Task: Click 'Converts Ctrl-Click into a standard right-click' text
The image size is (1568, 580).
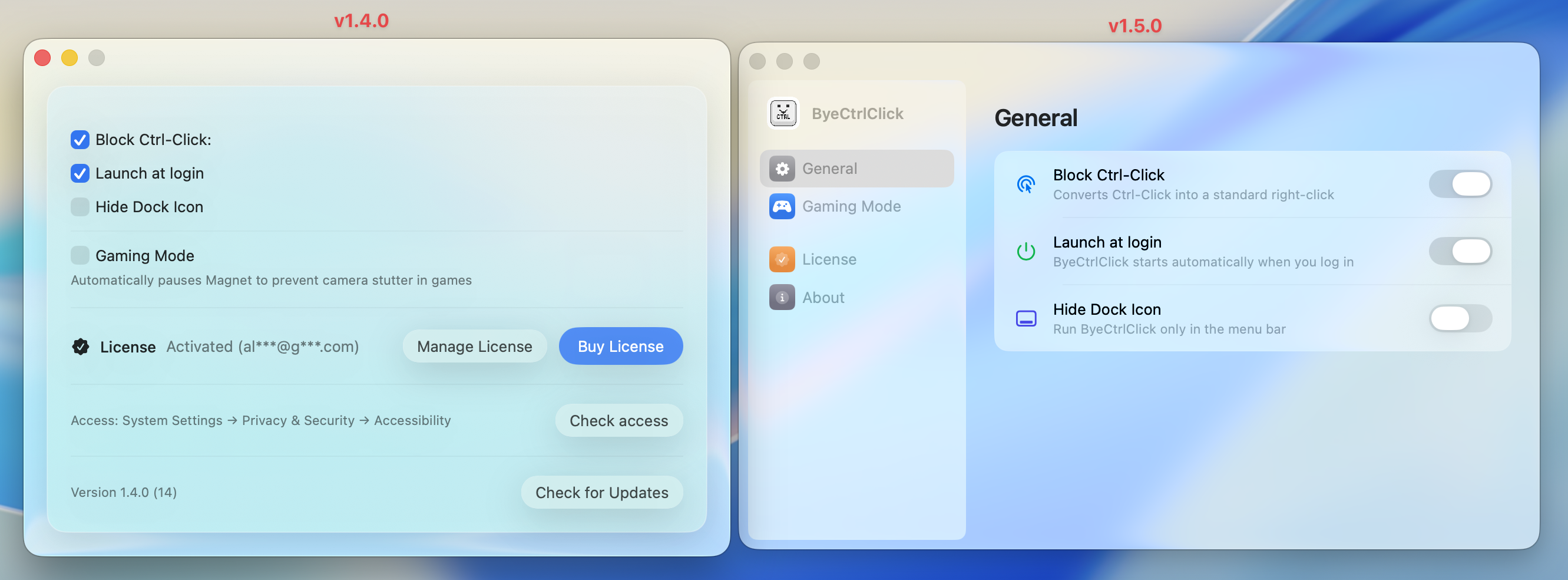Action: pos(1193,195)
